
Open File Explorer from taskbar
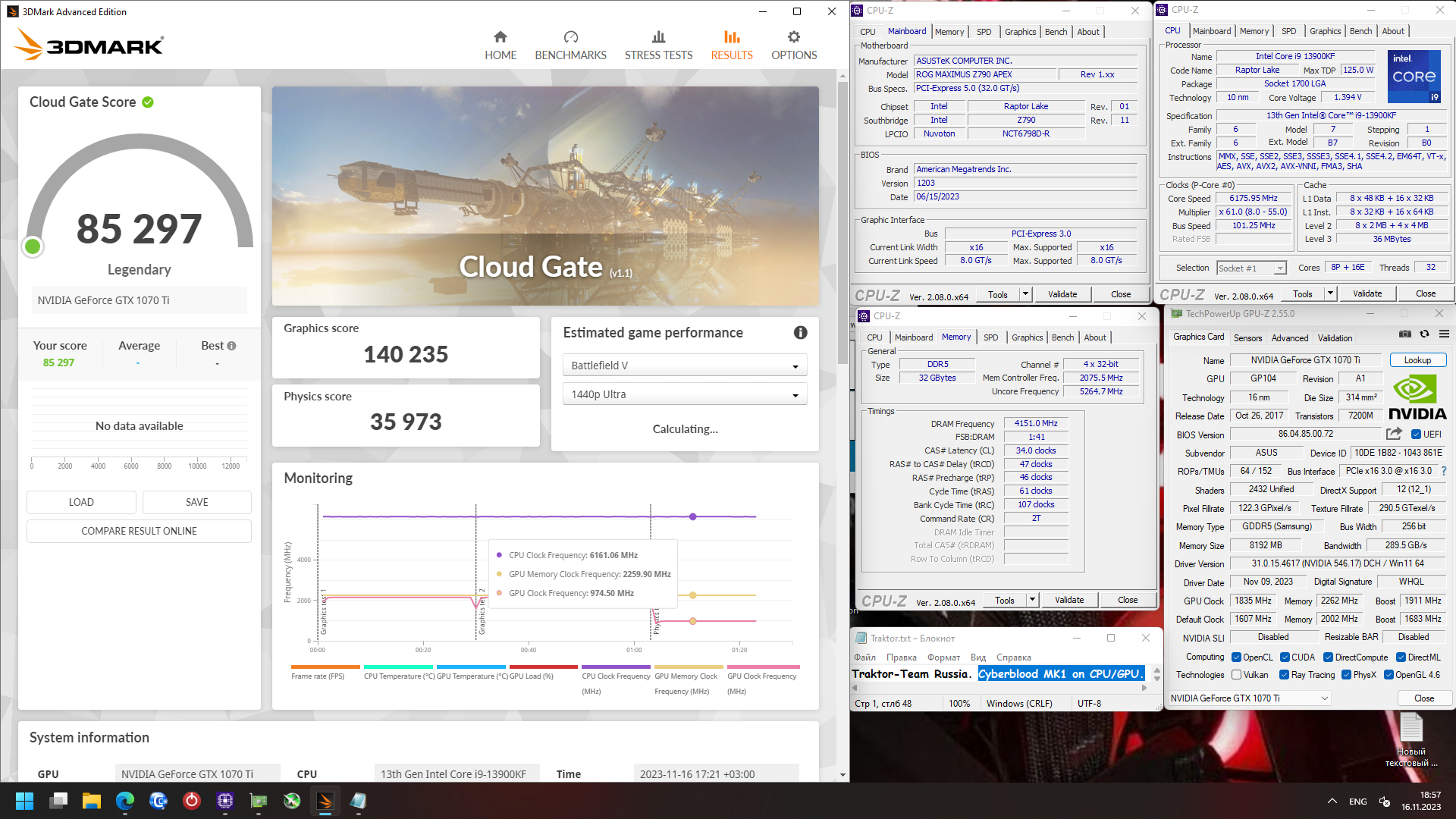point(92,801)
